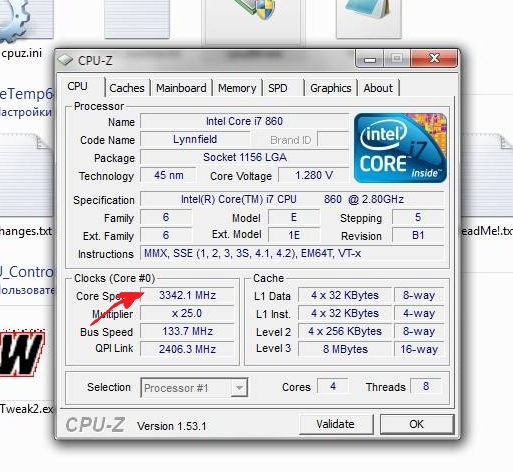Close the CPU-Z window
This screenshot has height=472, width=513.
click(x=434, y=59)
